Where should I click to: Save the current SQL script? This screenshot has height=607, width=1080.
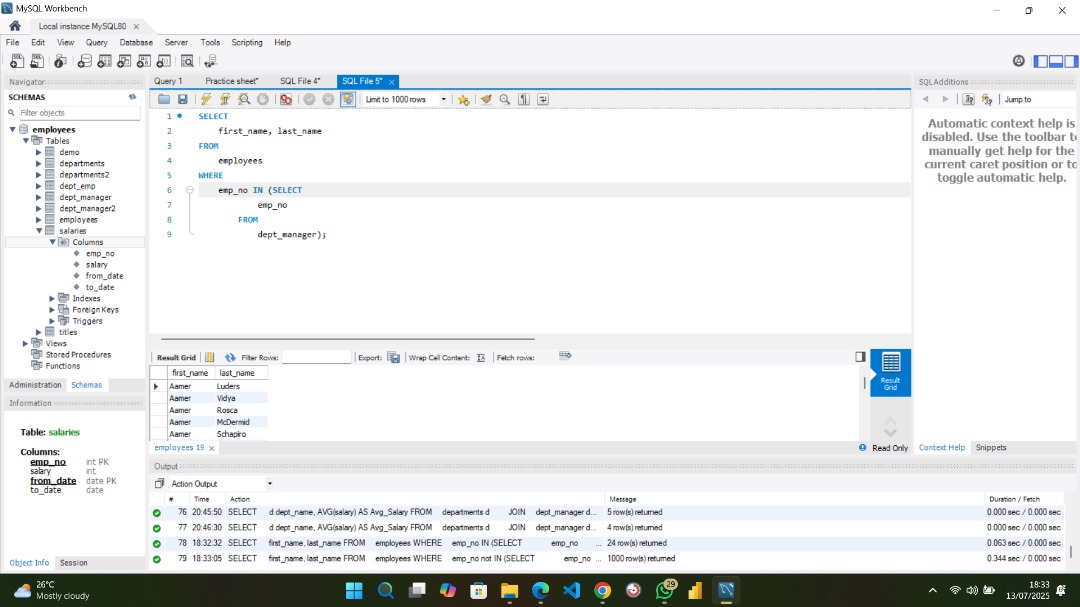[184, 99]
